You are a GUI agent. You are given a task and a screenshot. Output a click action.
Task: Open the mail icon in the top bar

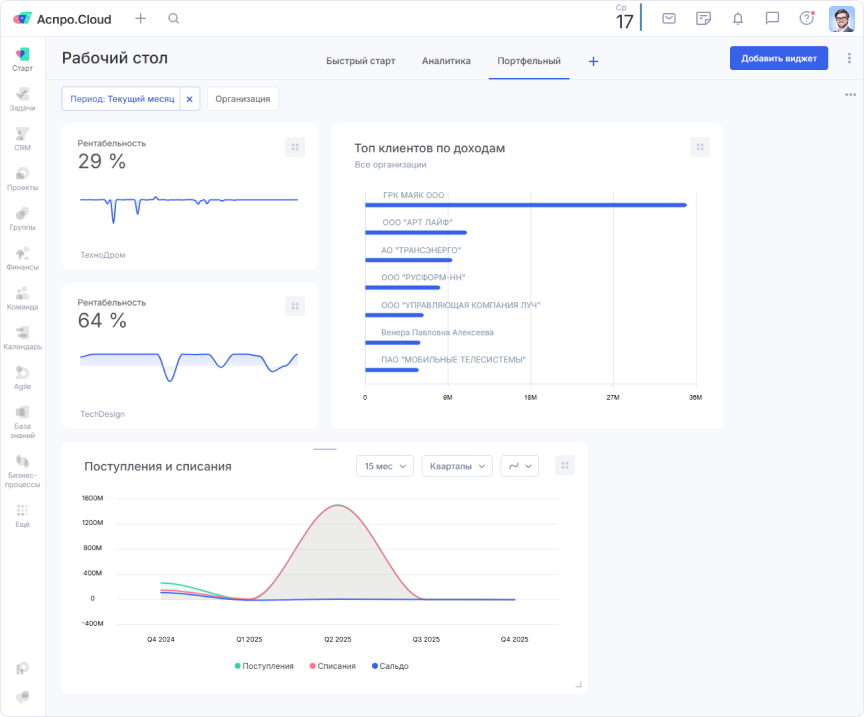click(668, 17)
